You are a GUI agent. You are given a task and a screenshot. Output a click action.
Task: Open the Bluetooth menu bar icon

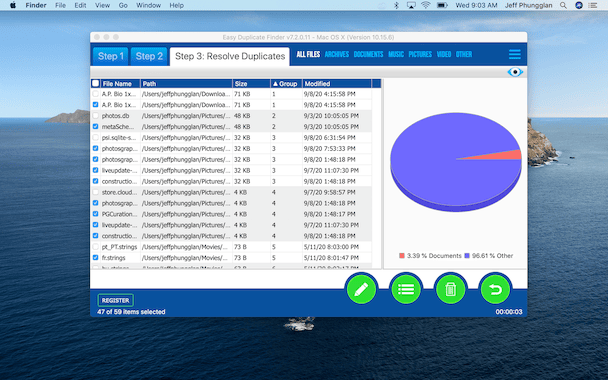pyautogui.click(x=396, y=5)
